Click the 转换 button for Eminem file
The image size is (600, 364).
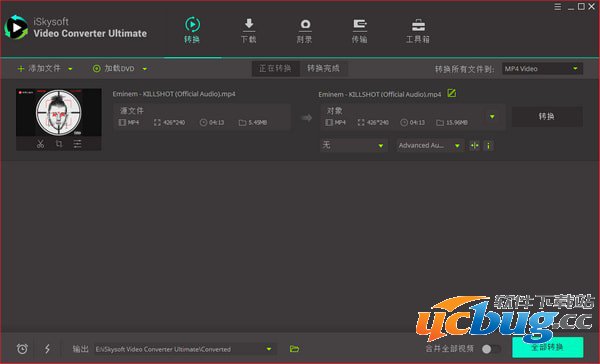click(547, 116)
